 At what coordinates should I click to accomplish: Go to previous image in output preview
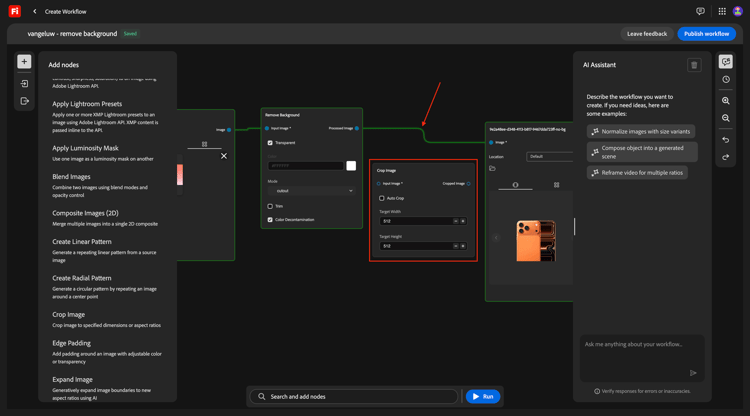pos(496,238)
